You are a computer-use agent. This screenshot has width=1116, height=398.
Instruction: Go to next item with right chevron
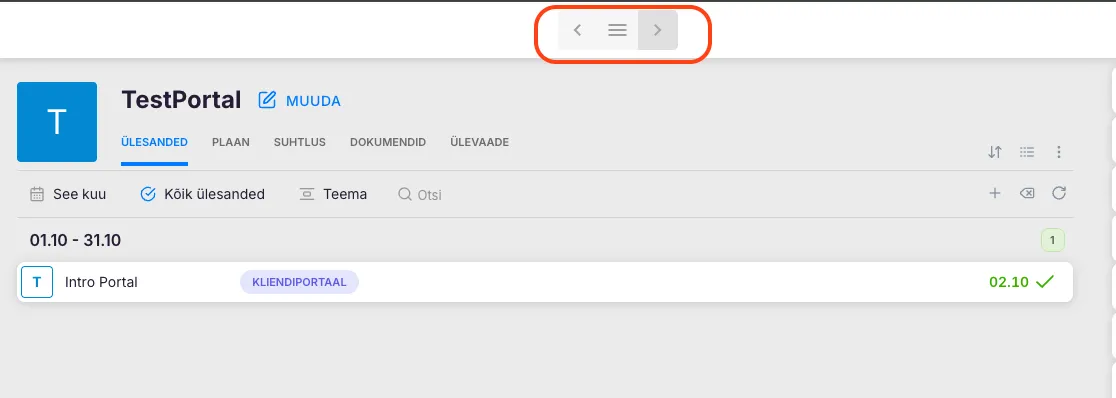click(x=658, y=30)
